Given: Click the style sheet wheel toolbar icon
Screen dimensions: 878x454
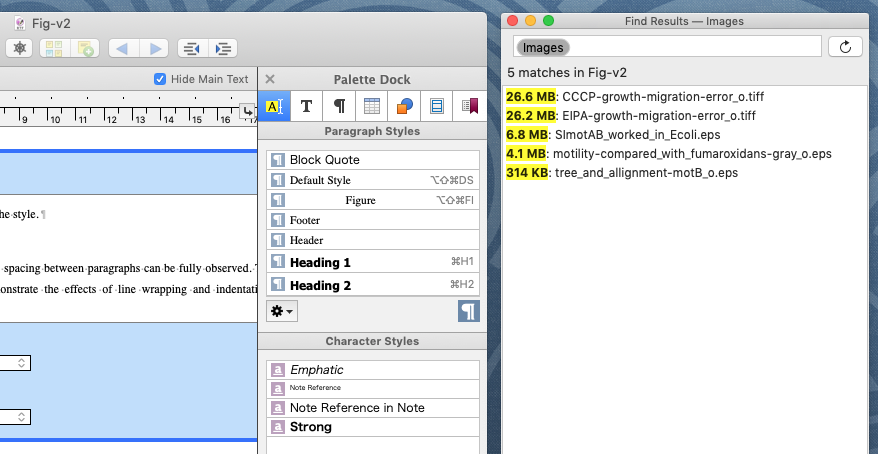Looking at the screenshot, I should point(20,47).
